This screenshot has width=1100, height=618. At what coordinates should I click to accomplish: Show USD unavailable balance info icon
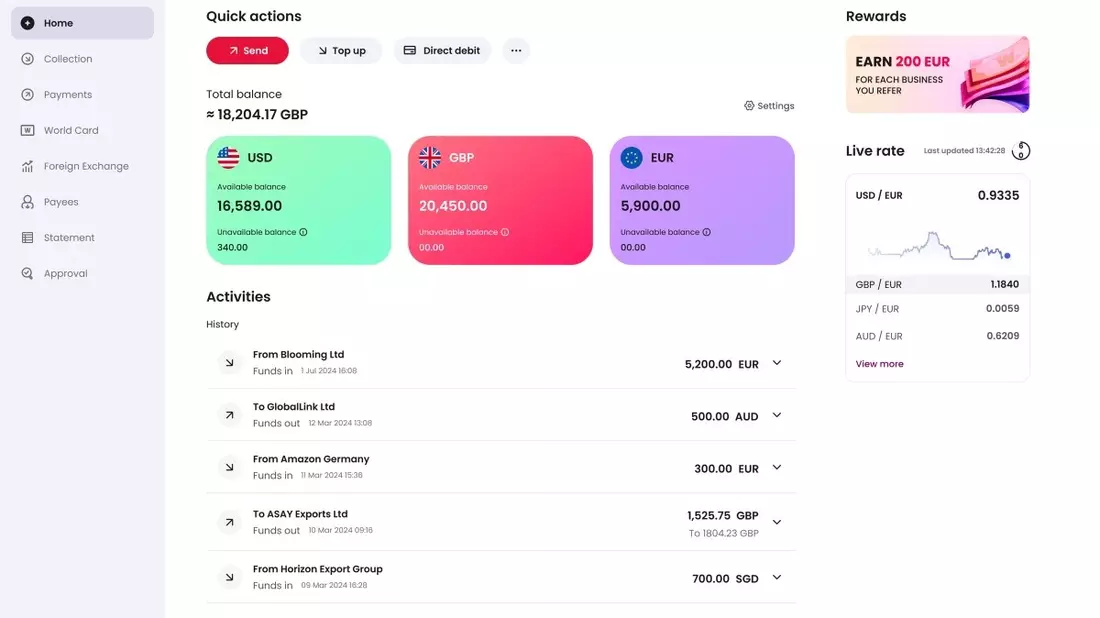coord(303,232)
